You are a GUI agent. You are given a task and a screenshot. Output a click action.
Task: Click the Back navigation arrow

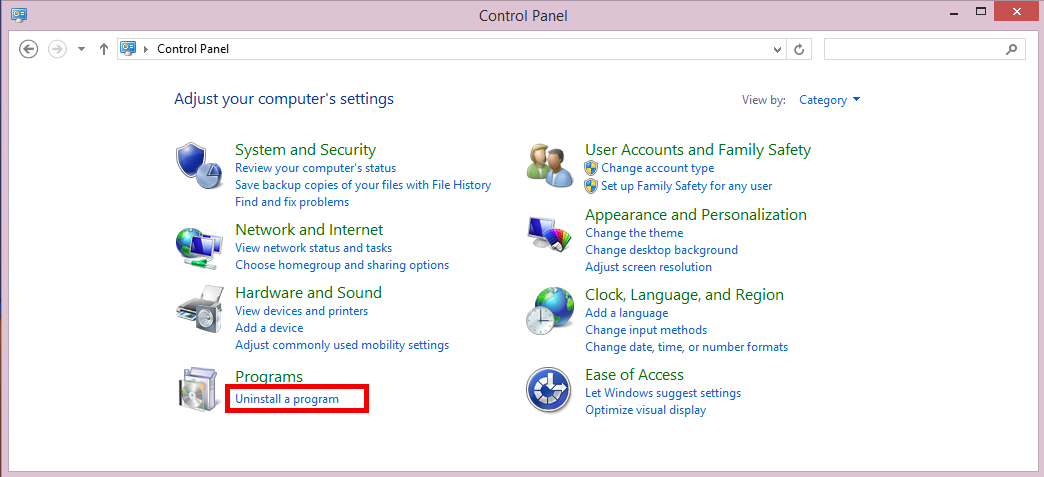[29, 49]
